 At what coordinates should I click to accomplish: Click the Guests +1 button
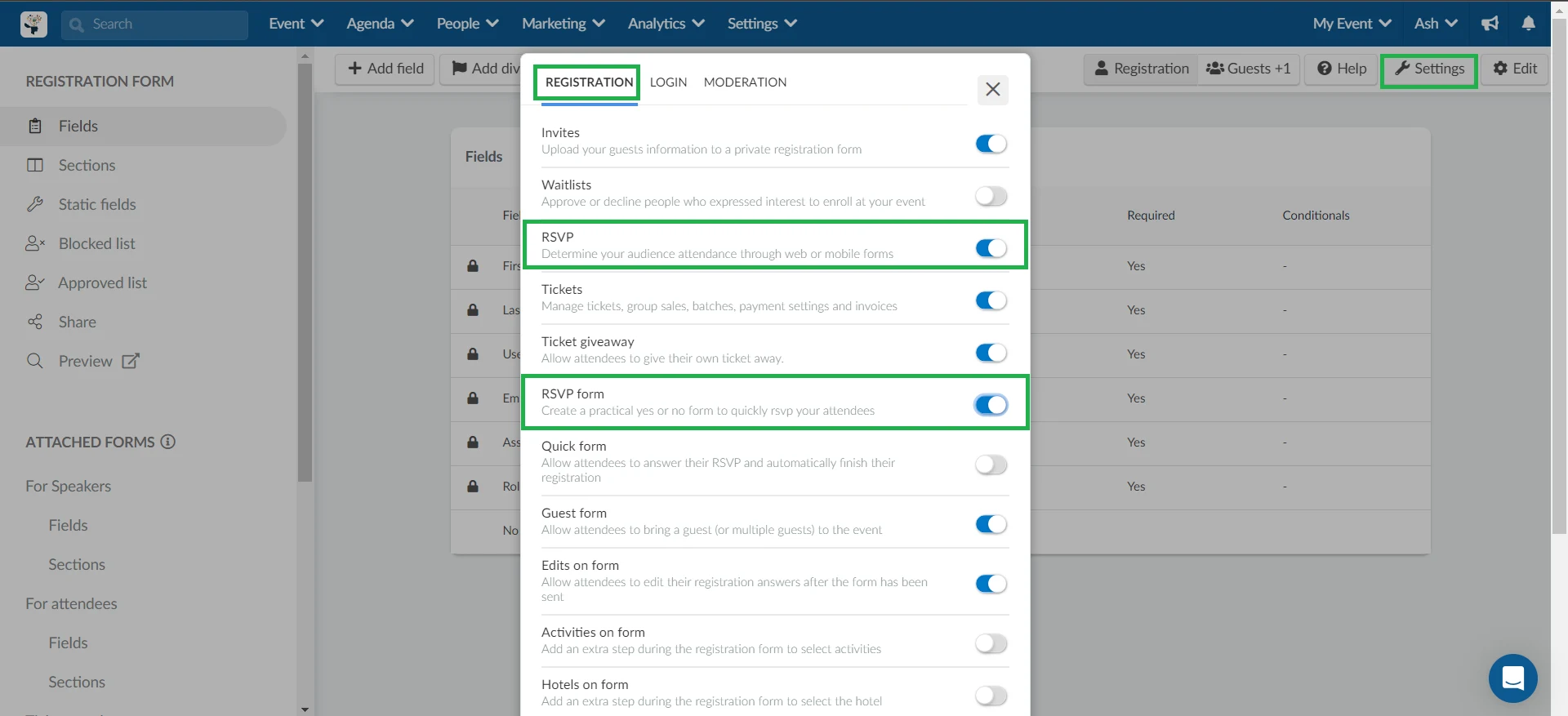(1249, 69)
